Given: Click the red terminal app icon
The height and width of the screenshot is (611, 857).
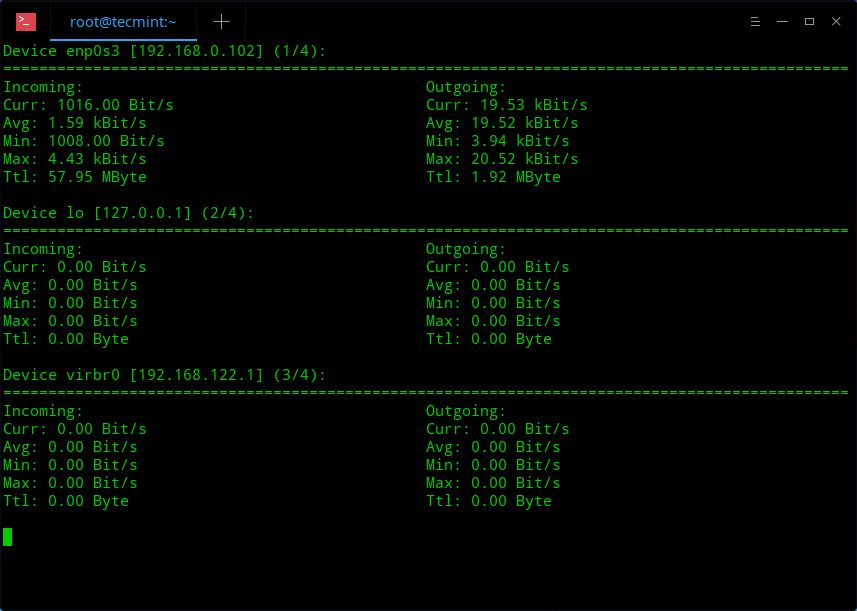Looking at the screenshot, I should pyautogui.click(x=26, y=22).
